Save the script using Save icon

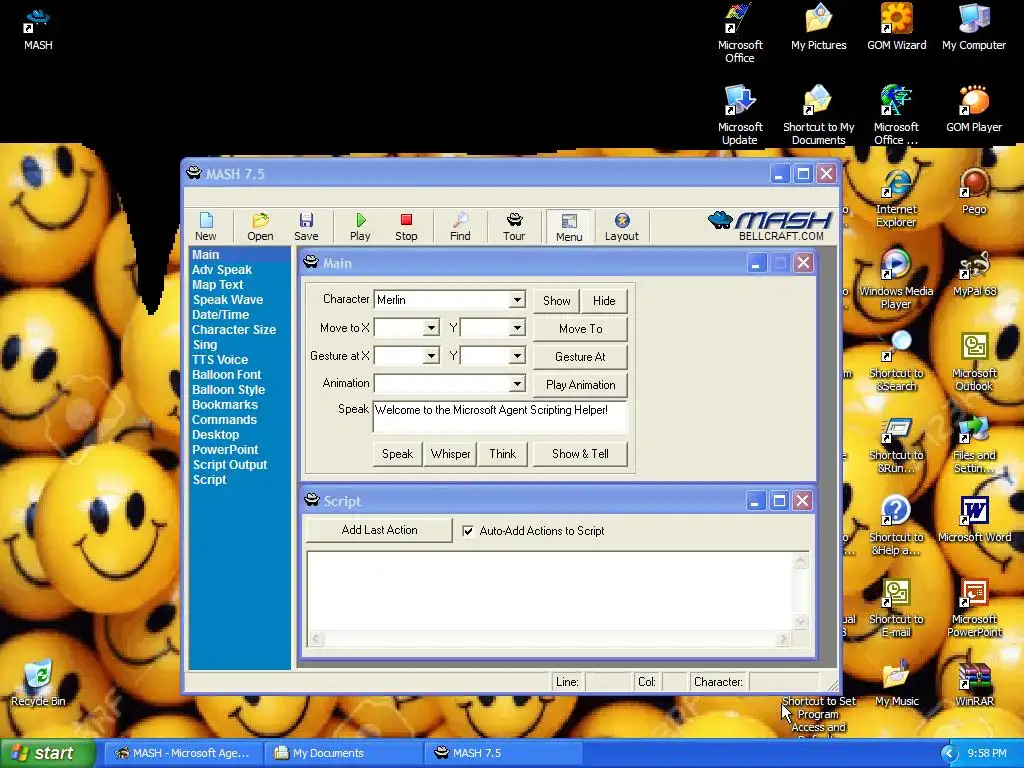[x=306, y=227]
